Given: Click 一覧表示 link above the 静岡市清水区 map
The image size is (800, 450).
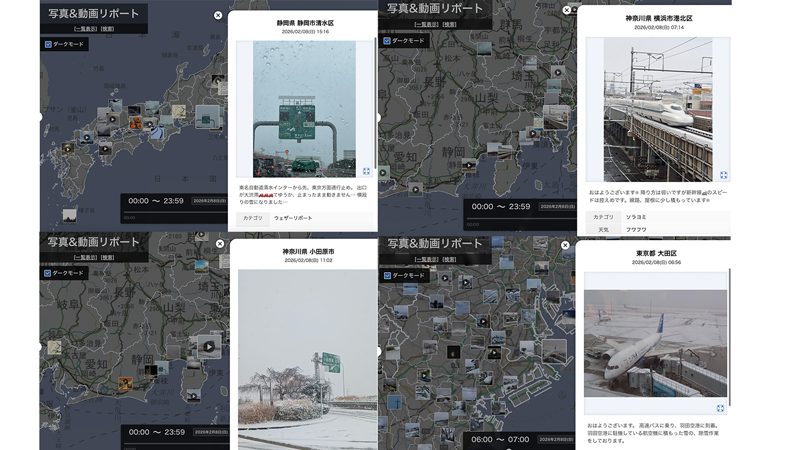Looking at the screenshot, I should coord(85,29).
